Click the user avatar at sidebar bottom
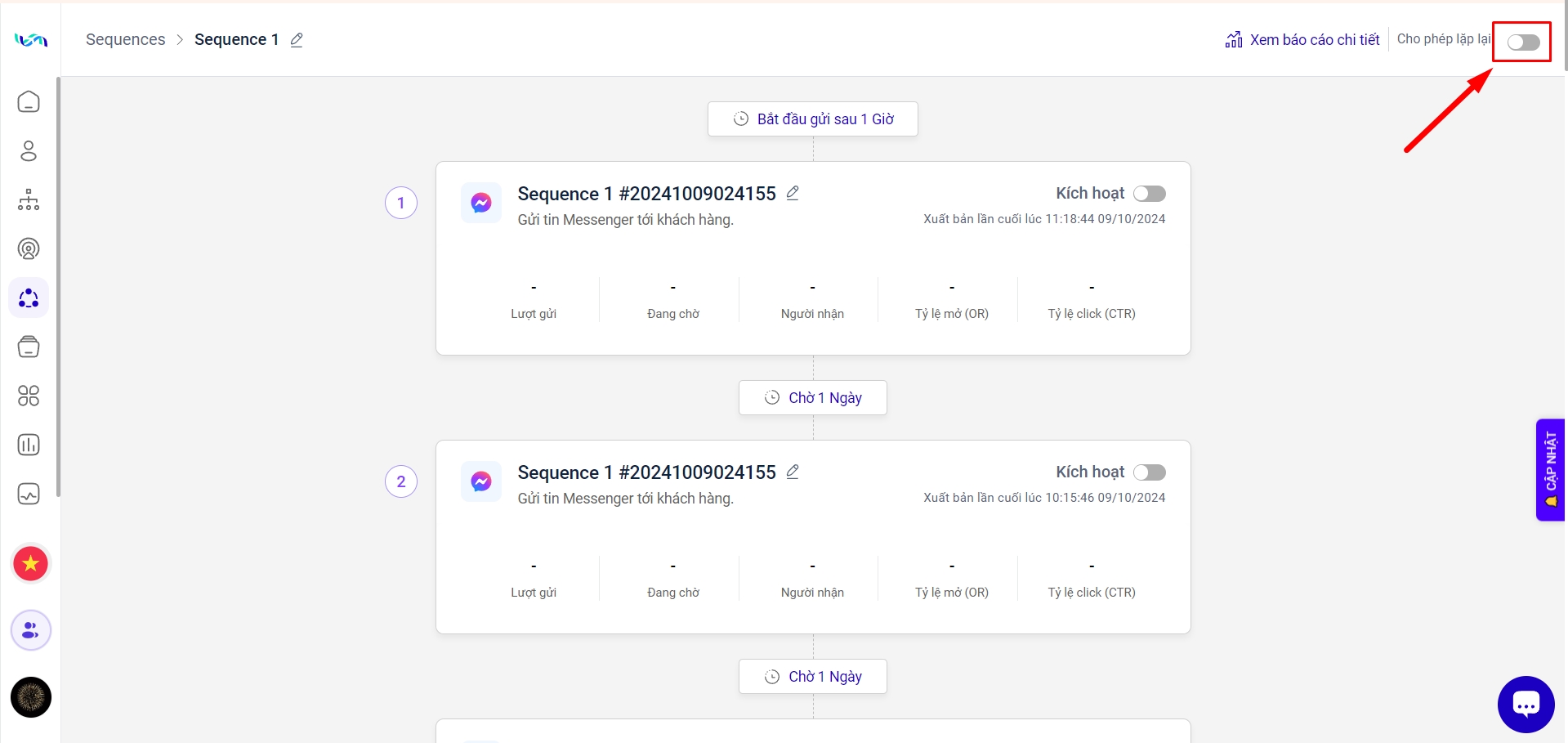This screenshot has width=1568, height=743. (x=31, y=697)
